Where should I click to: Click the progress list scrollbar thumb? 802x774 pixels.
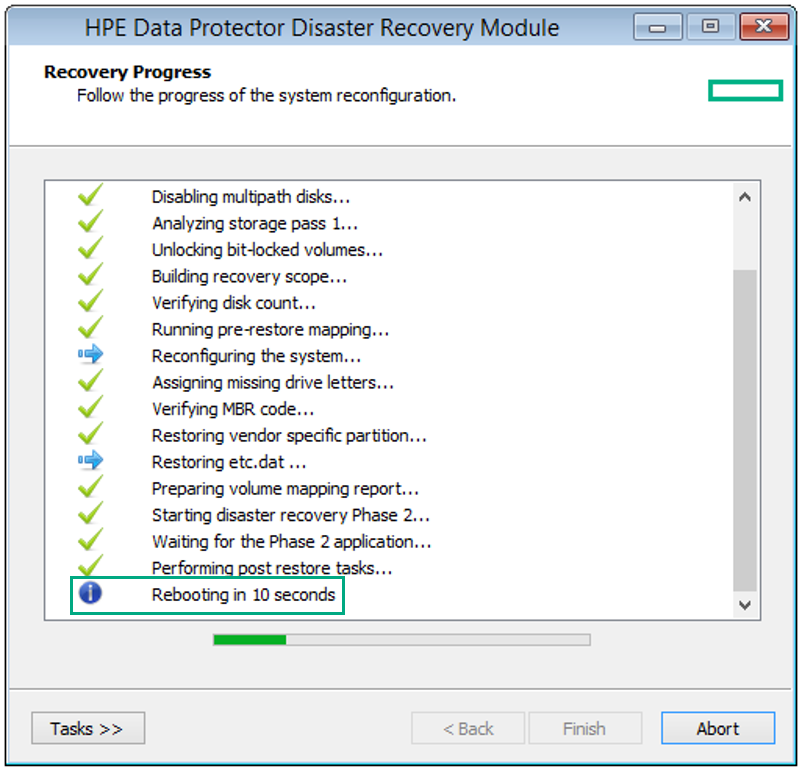pos(745,430)
